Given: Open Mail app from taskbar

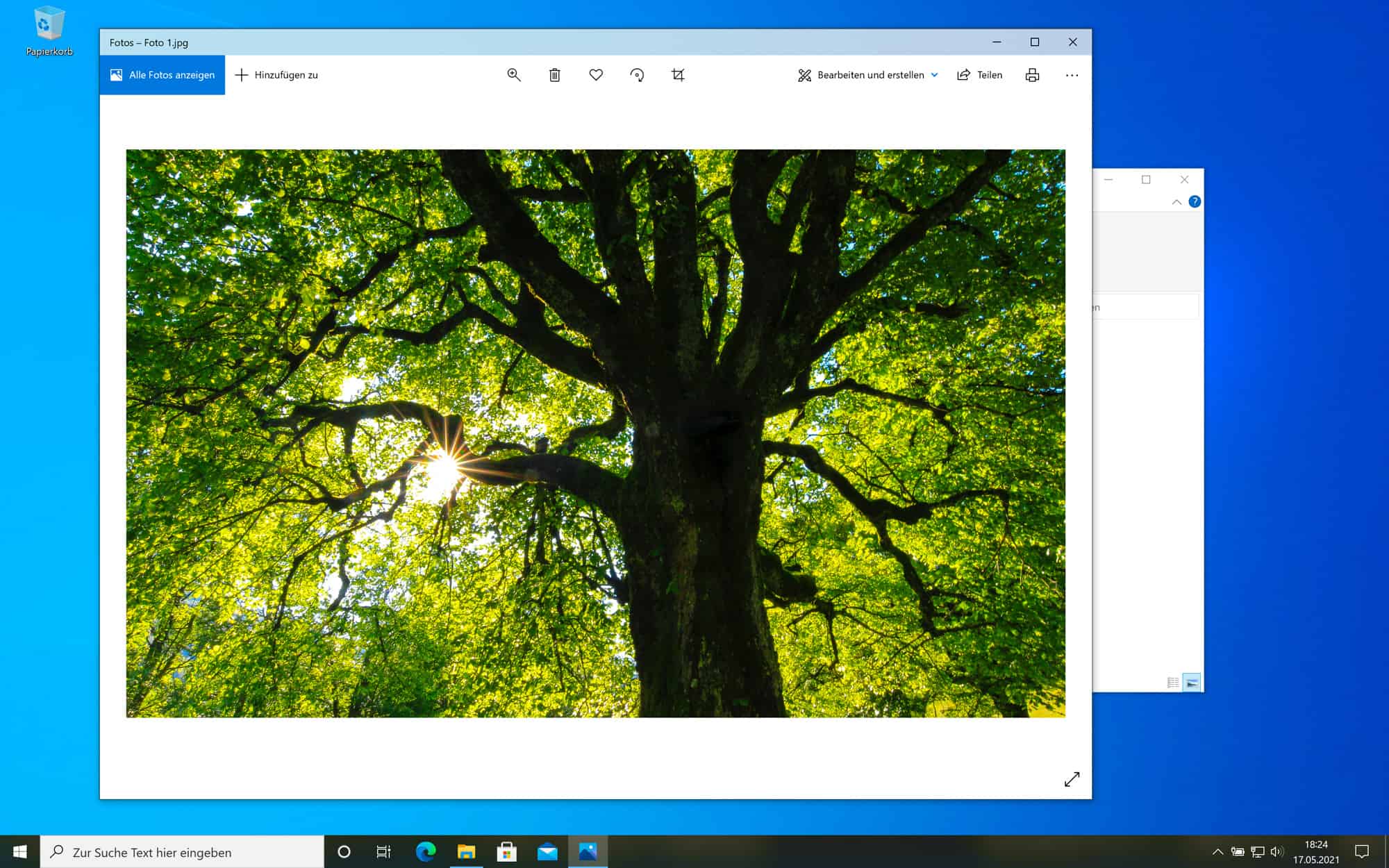Looking at the screenshot, I should 547,852.
